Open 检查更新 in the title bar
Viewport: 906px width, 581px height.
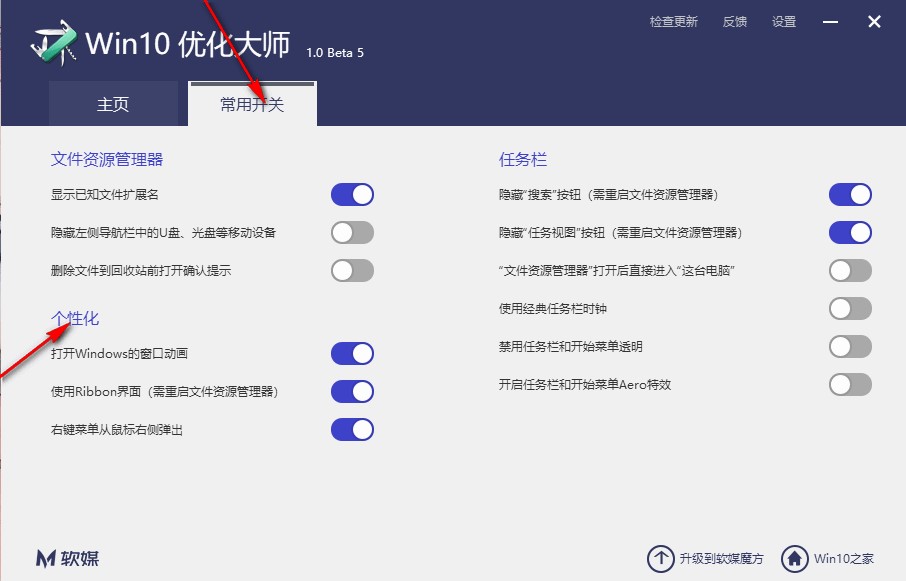pos(674,22)
